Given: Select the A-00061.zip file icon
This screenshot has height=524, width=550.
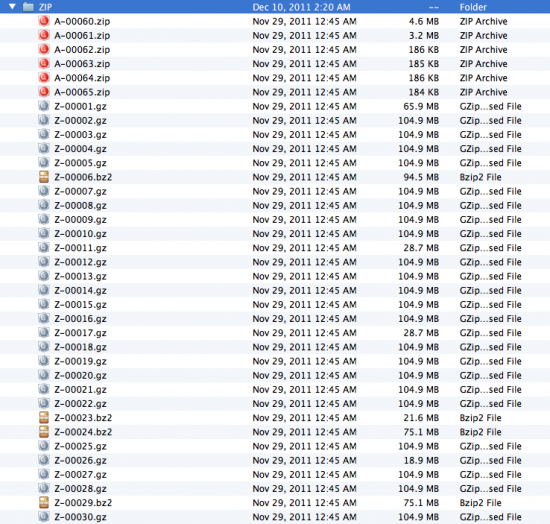Looking at the screenshot, I should click(44, 35).
